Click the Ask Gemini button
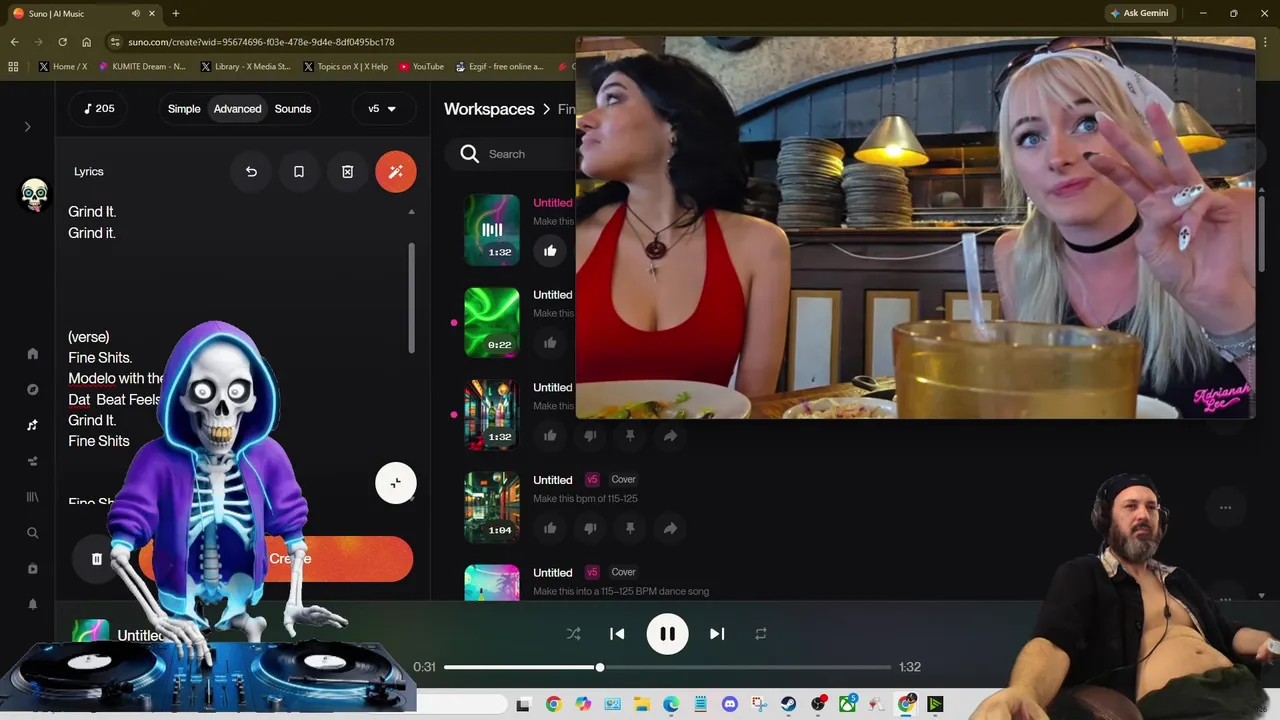 (1139, 13)
